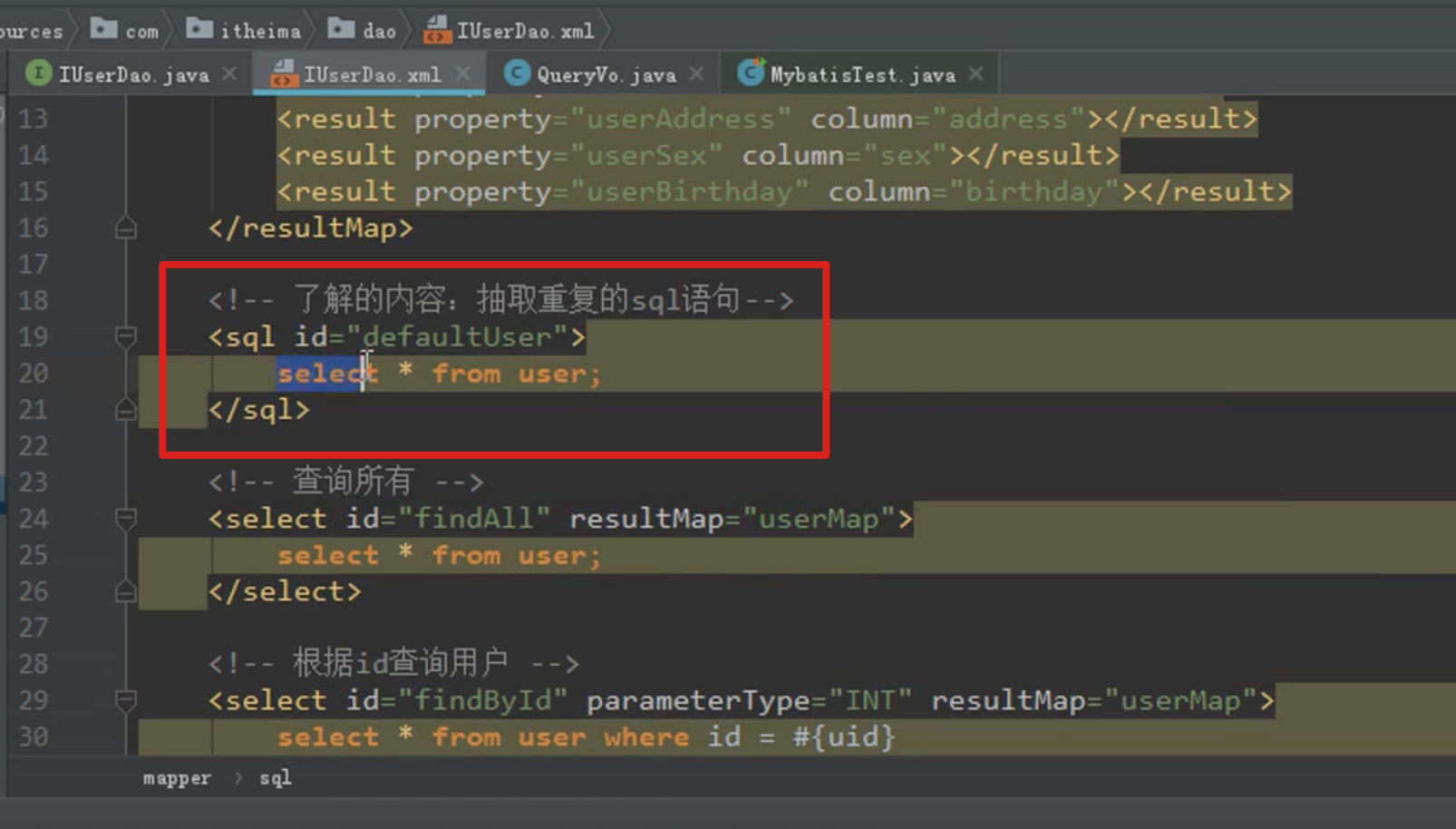The image size is (1456, 829).
Task: Click the interface icon on IUserDao.java tab
Action: [x=38, y=73]
